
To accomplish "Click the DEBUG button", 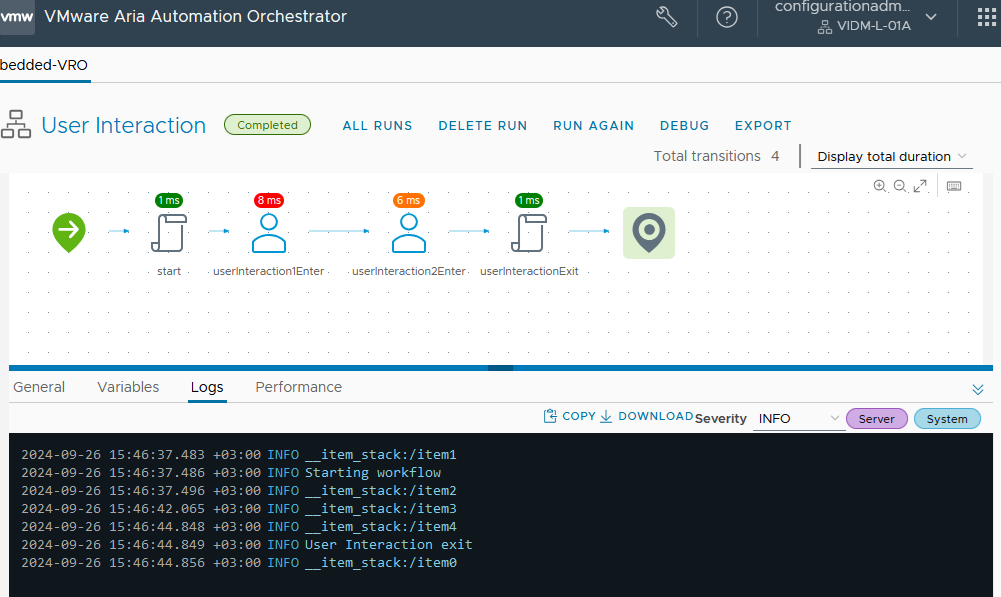I will [x=684, y=126].
